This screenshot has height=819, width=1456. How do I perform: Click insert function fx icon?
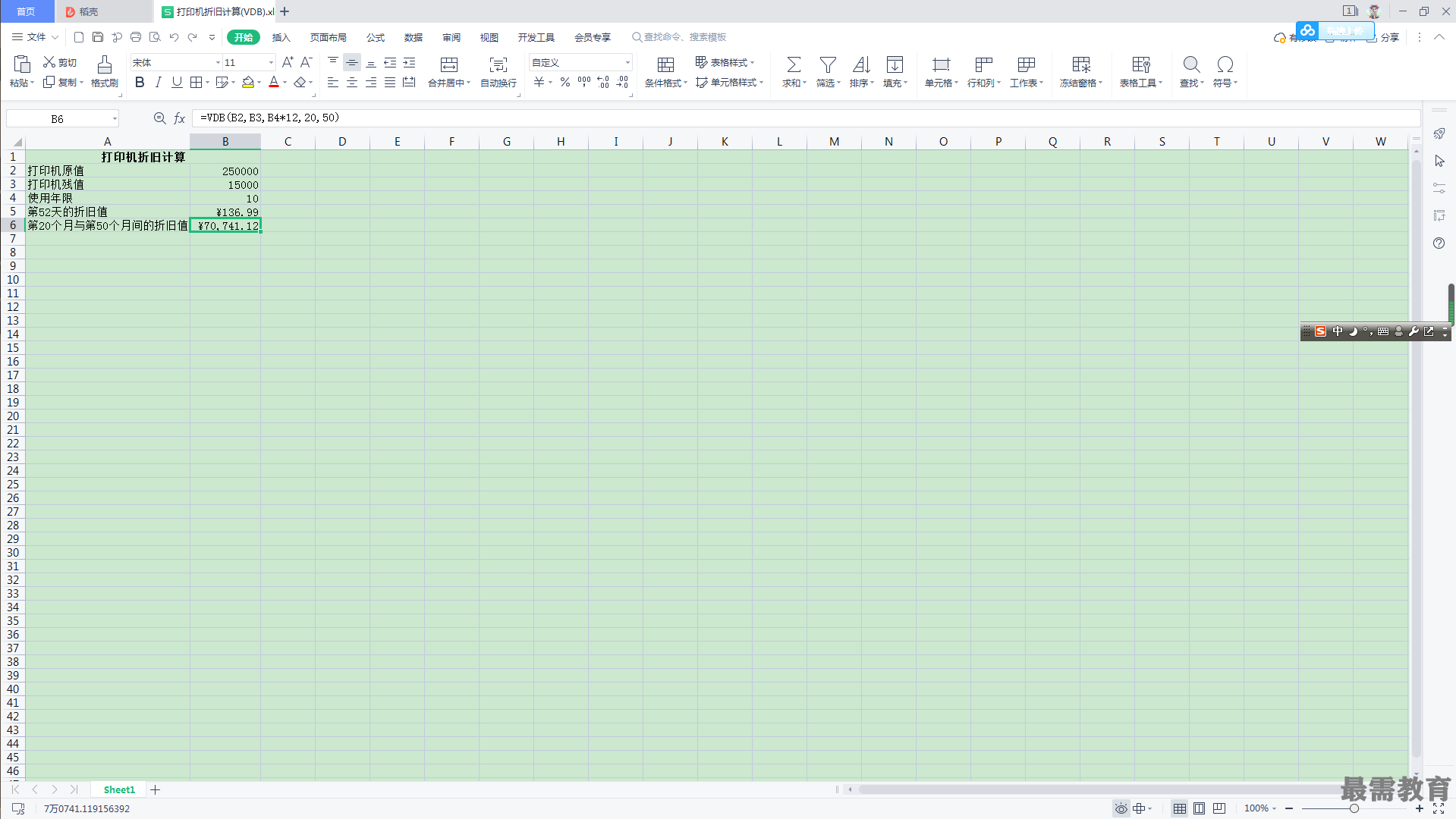click(x=180, y=118)
